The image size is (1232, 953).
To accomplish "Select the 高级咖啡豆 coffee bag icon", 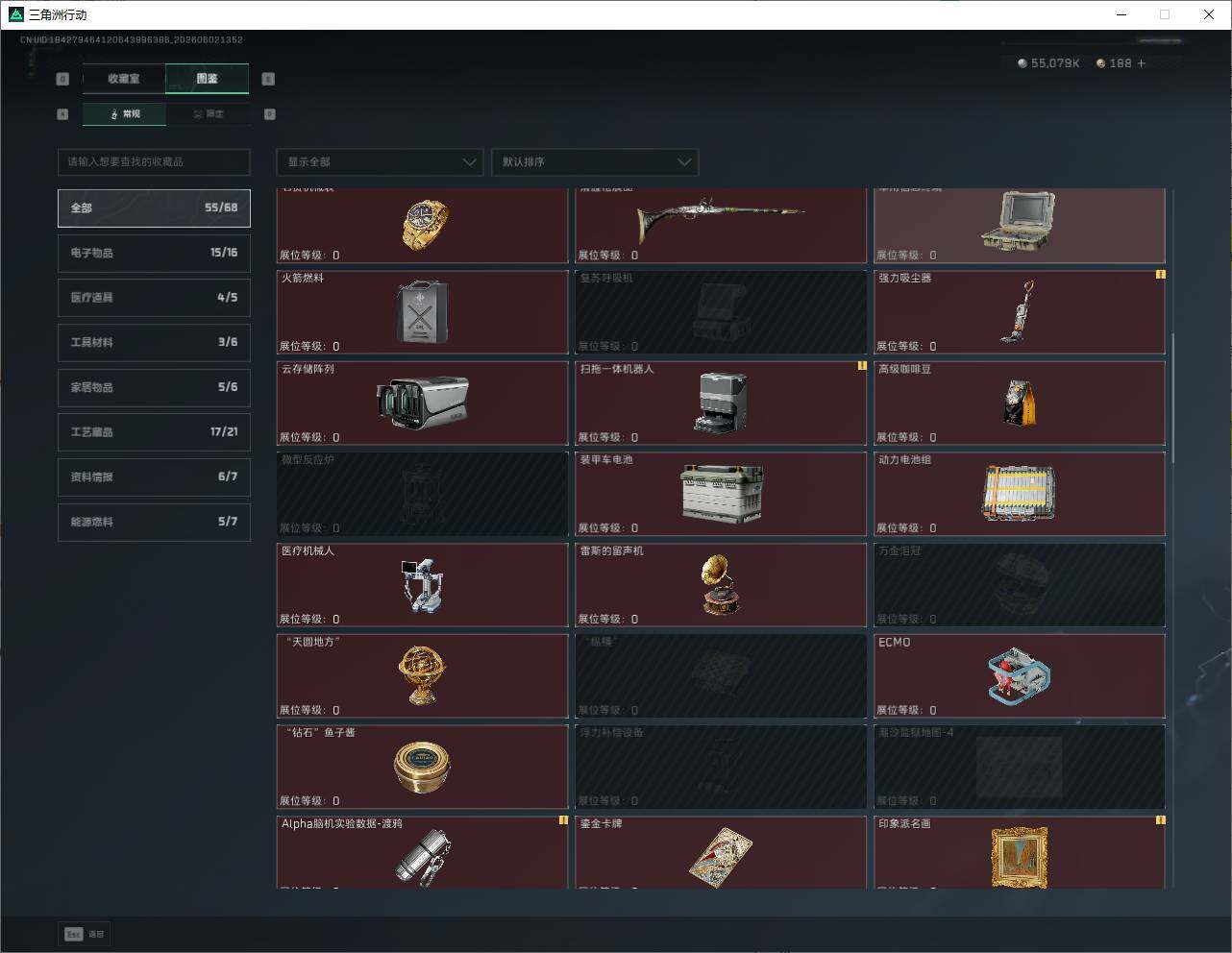I will (1020, 403).
